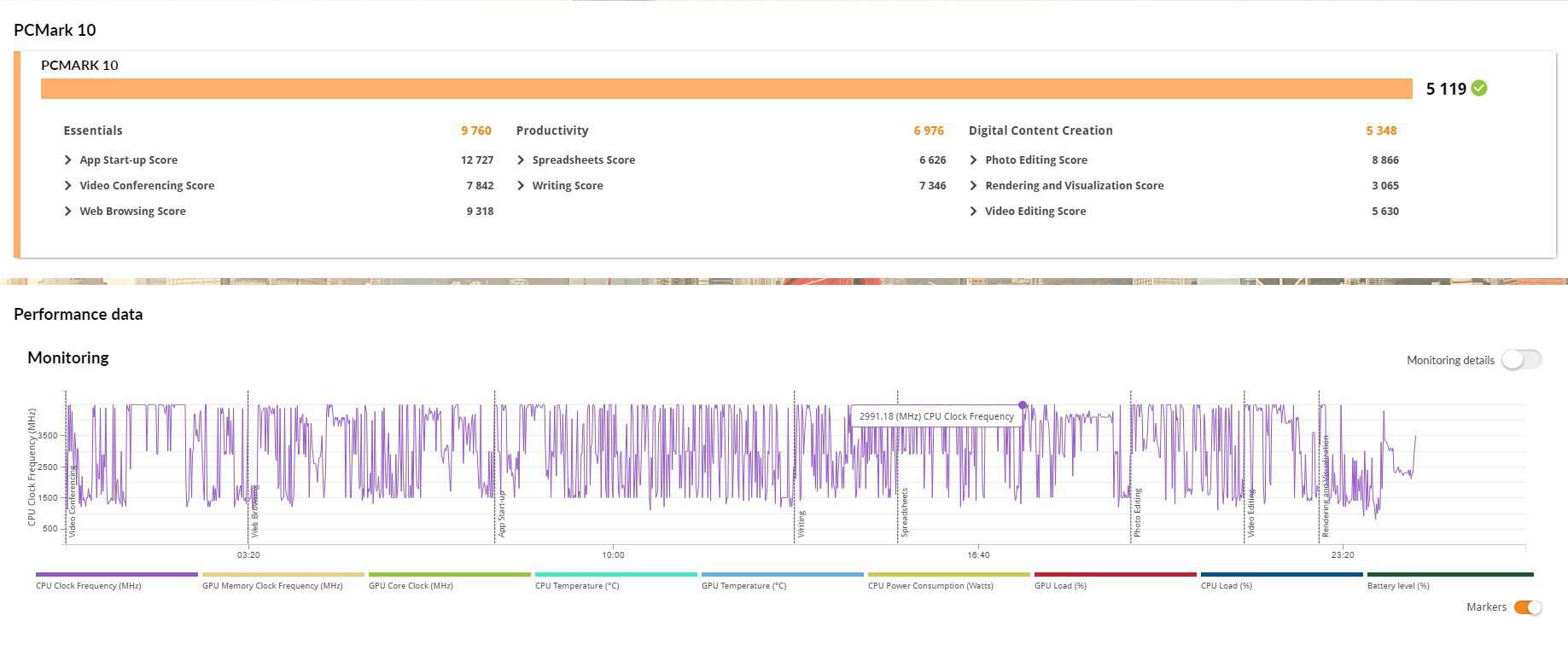Expand Spreadsheets Score breakdown
1568x650 pixels.
coord(521,160)
